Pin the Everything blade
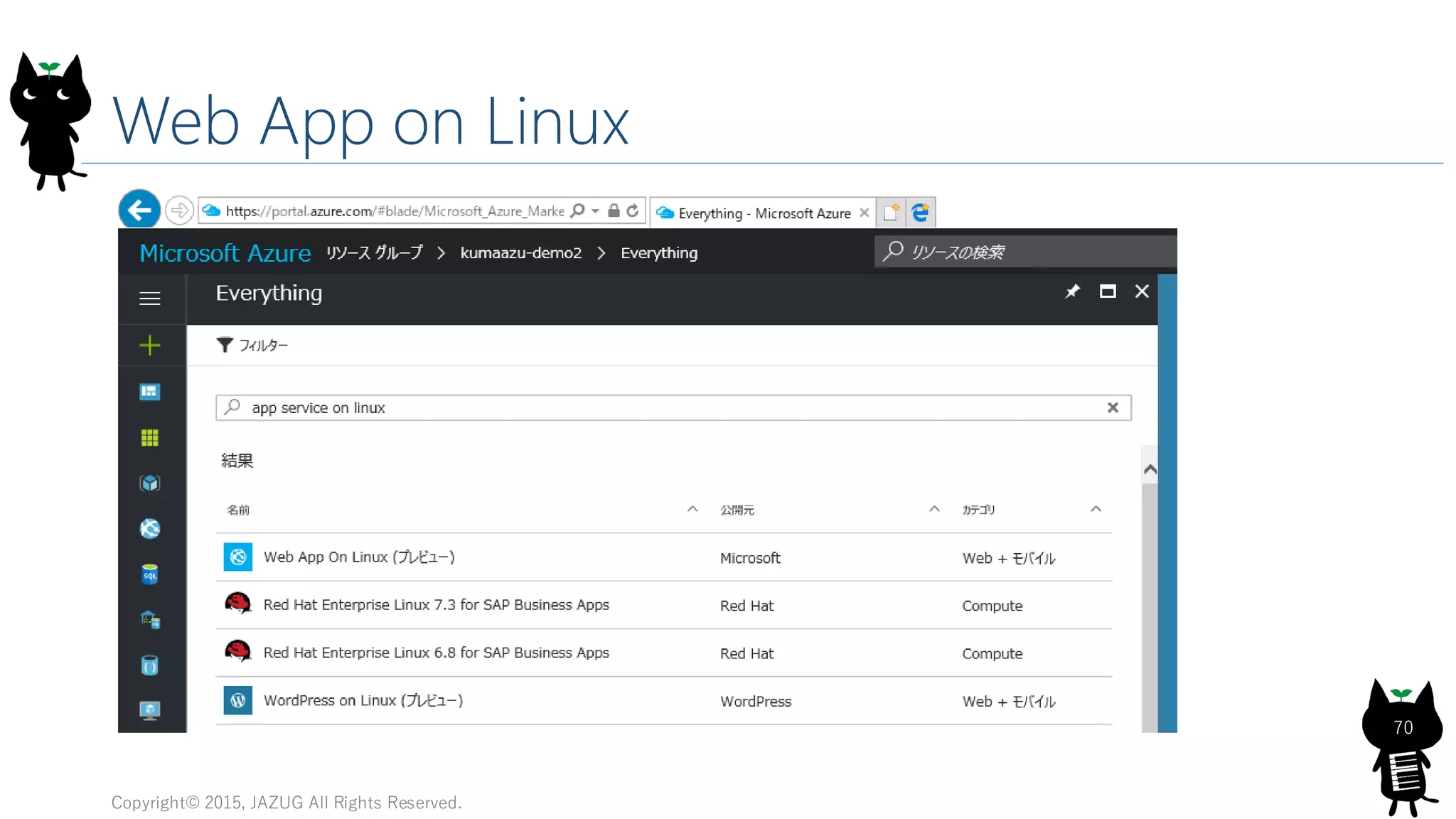The image size is (1456, 819). point(1072,291)
